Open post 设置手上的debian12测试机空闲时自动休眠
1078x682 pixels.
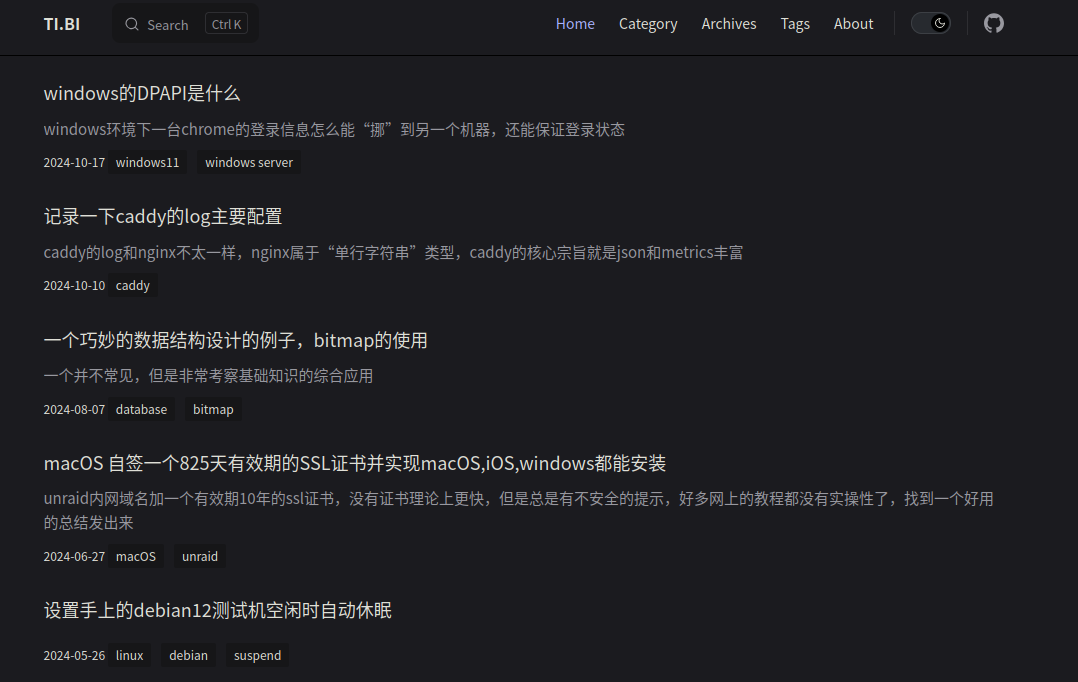[217, 610]
